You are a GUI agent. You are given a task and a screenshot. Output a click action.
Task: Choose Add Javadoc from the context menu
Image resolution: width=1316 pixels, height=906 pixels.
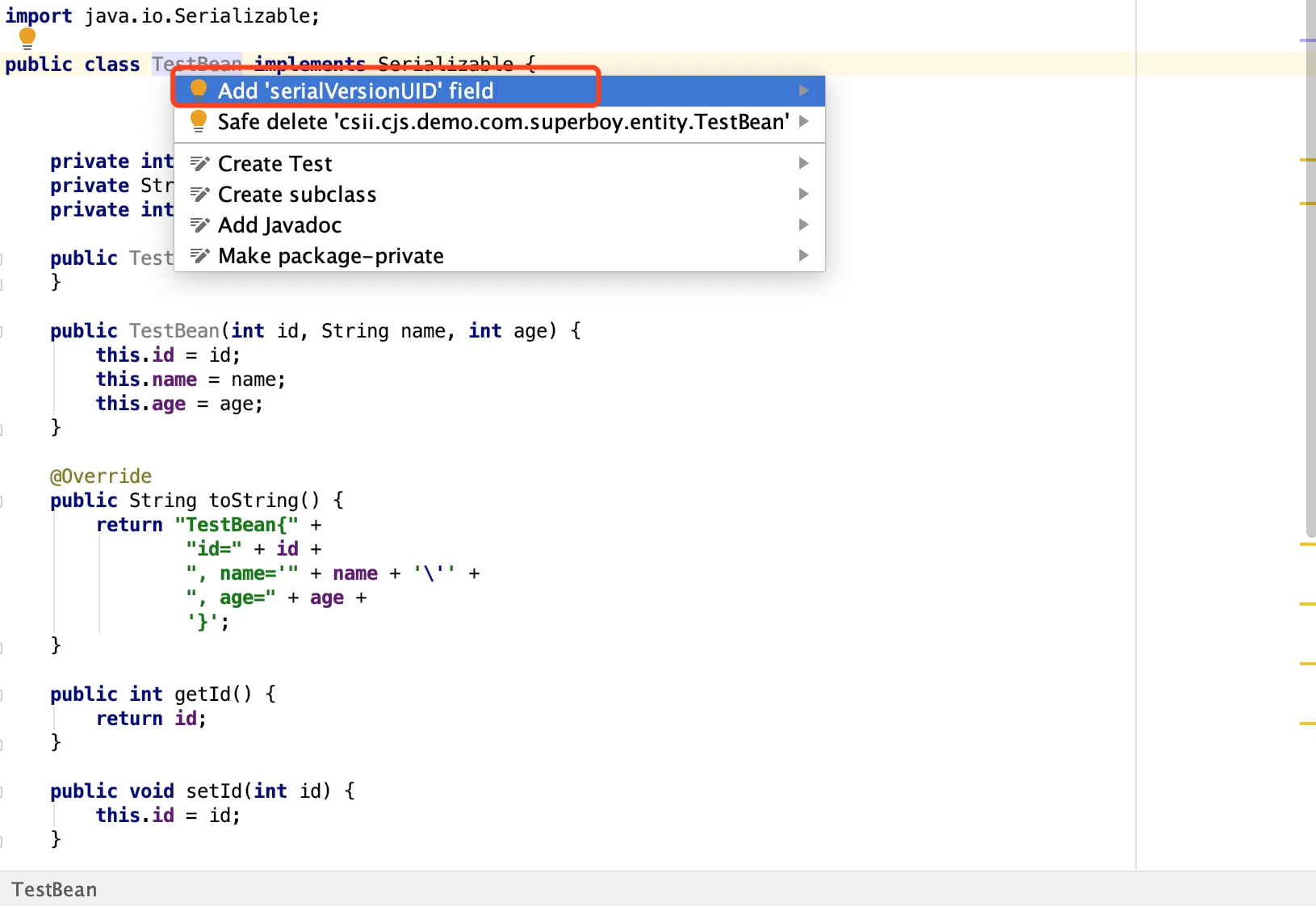pyautogui.click(x=279, y=224)
